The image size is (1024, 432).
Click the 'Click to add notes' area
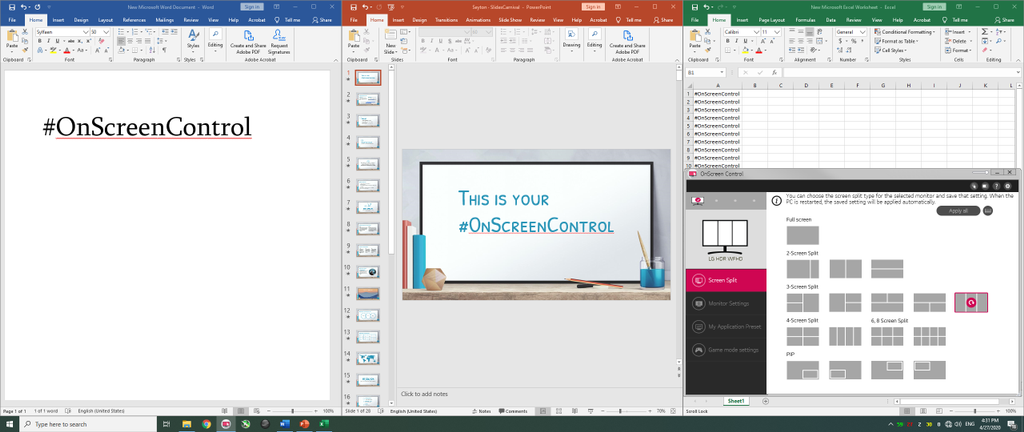(424, 393)
